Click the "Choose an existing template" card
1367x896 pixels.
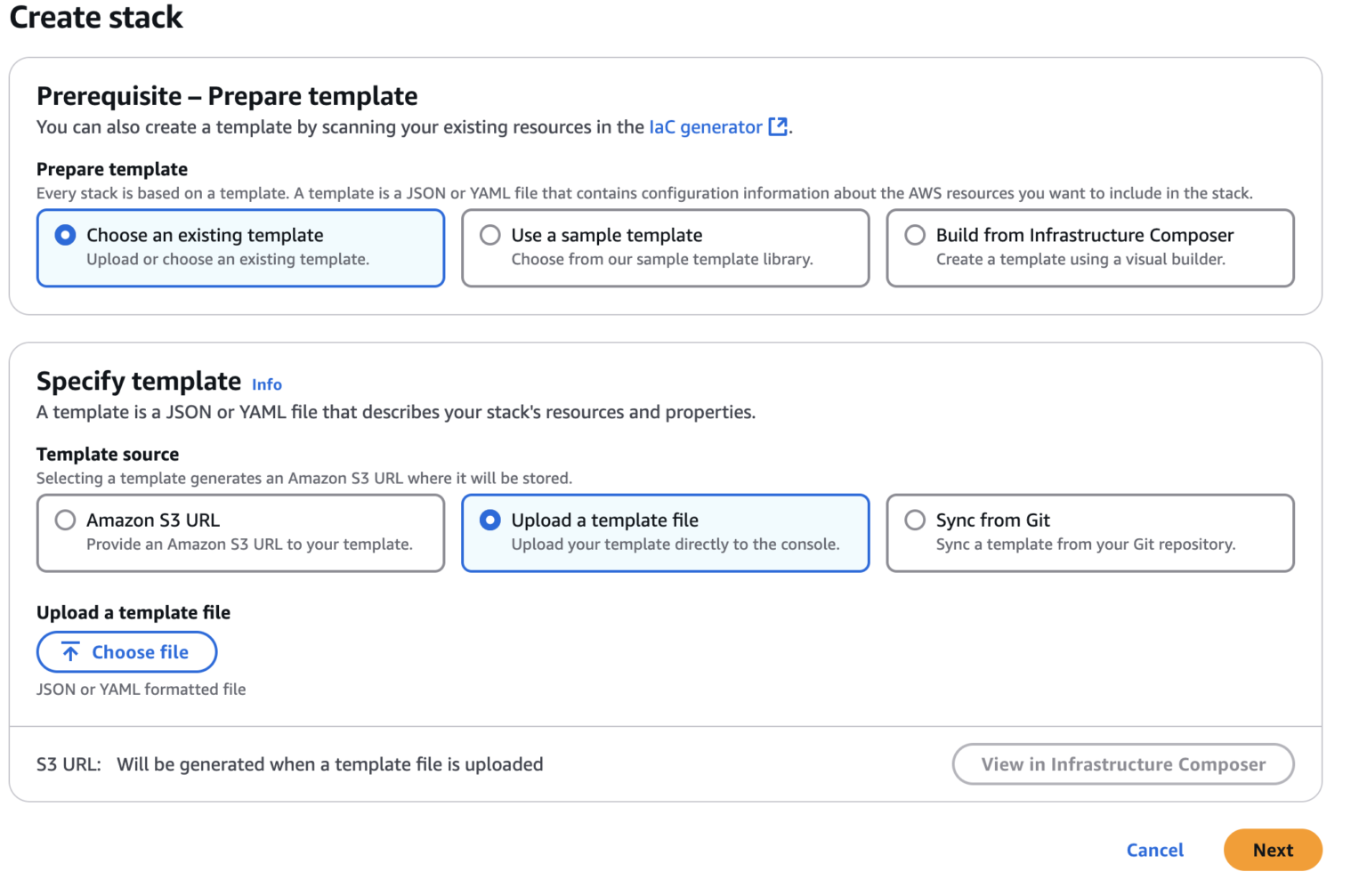[x=240, y=248]
